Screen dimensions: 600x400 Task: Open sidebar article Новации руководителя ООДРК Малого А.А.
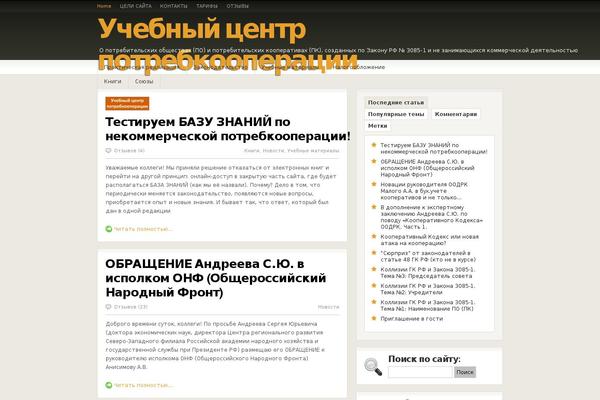click(x=424, y=191)
